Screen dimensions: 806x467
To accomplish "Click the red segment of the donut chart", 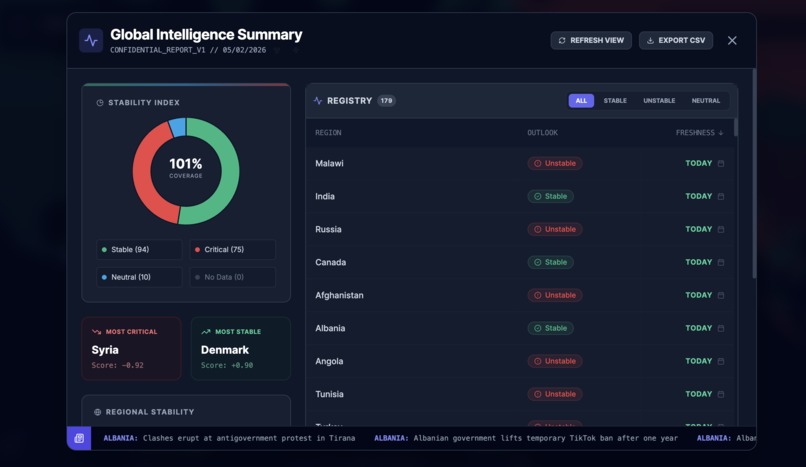I will [143, 177].
